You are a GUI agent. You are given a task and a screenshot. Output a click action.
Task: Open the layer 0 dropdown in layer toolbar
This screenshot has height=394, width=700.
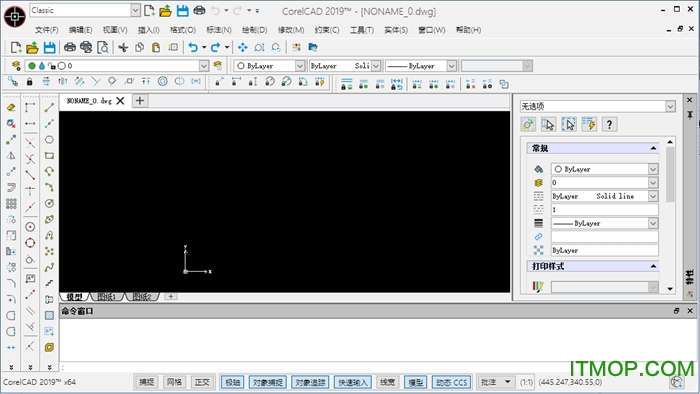pos(204,66)
